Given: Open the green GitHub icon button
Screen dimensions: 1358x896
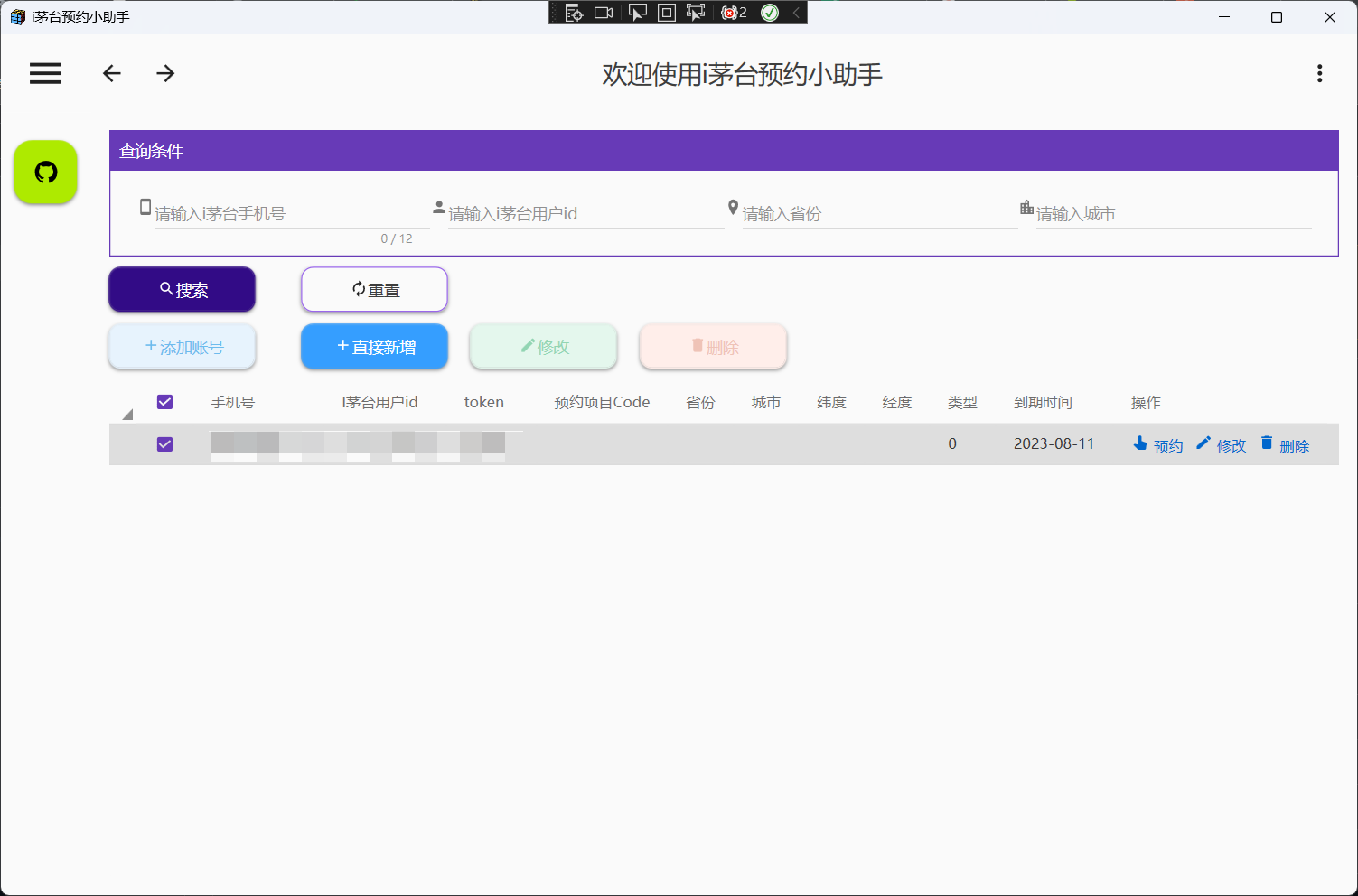Looking at the screenshot, I should pyautogui.click(x=45, y=172).
